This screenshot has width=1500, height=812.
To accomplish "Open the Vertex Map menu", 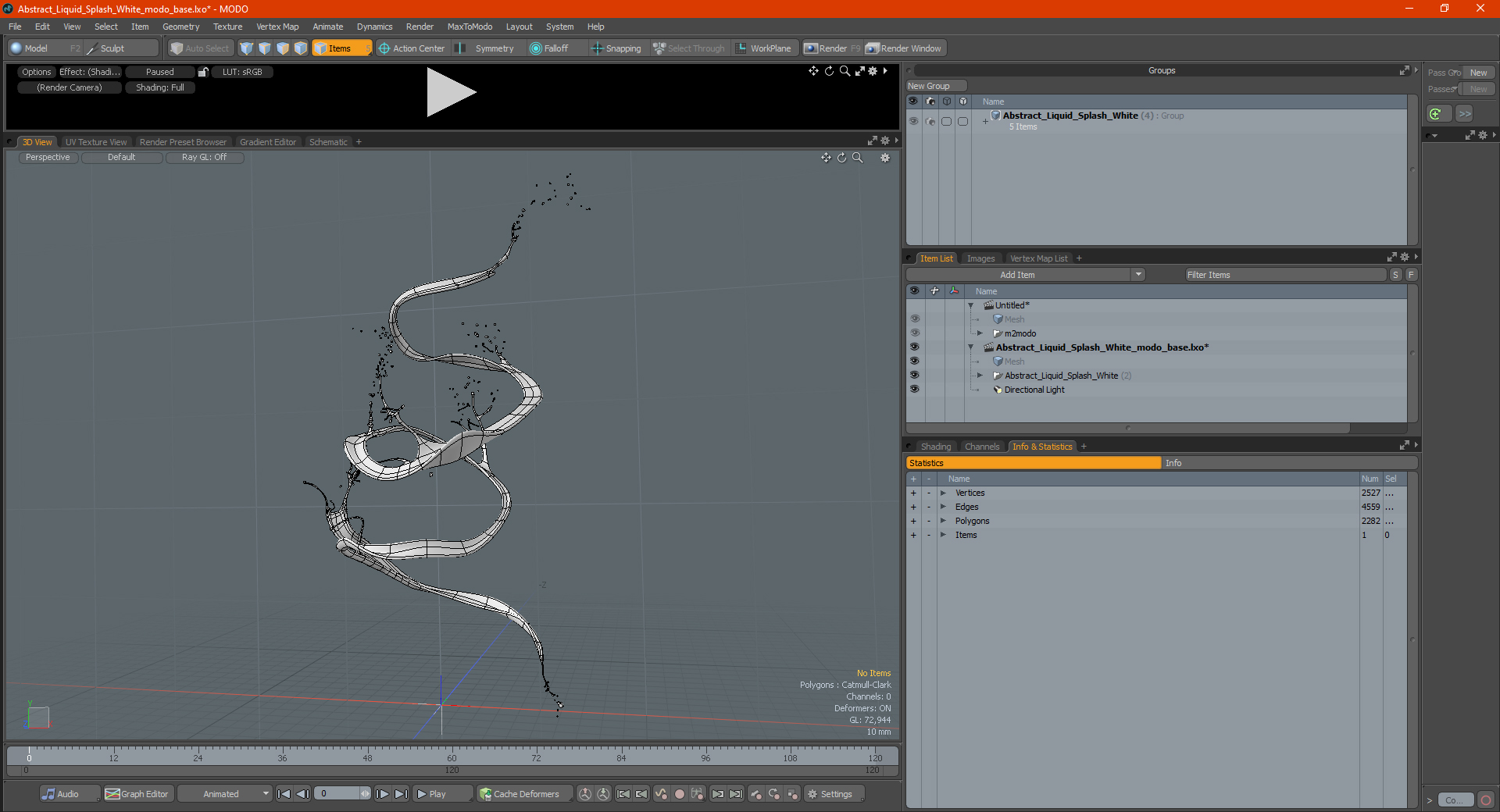I will [x=277, y=27].
